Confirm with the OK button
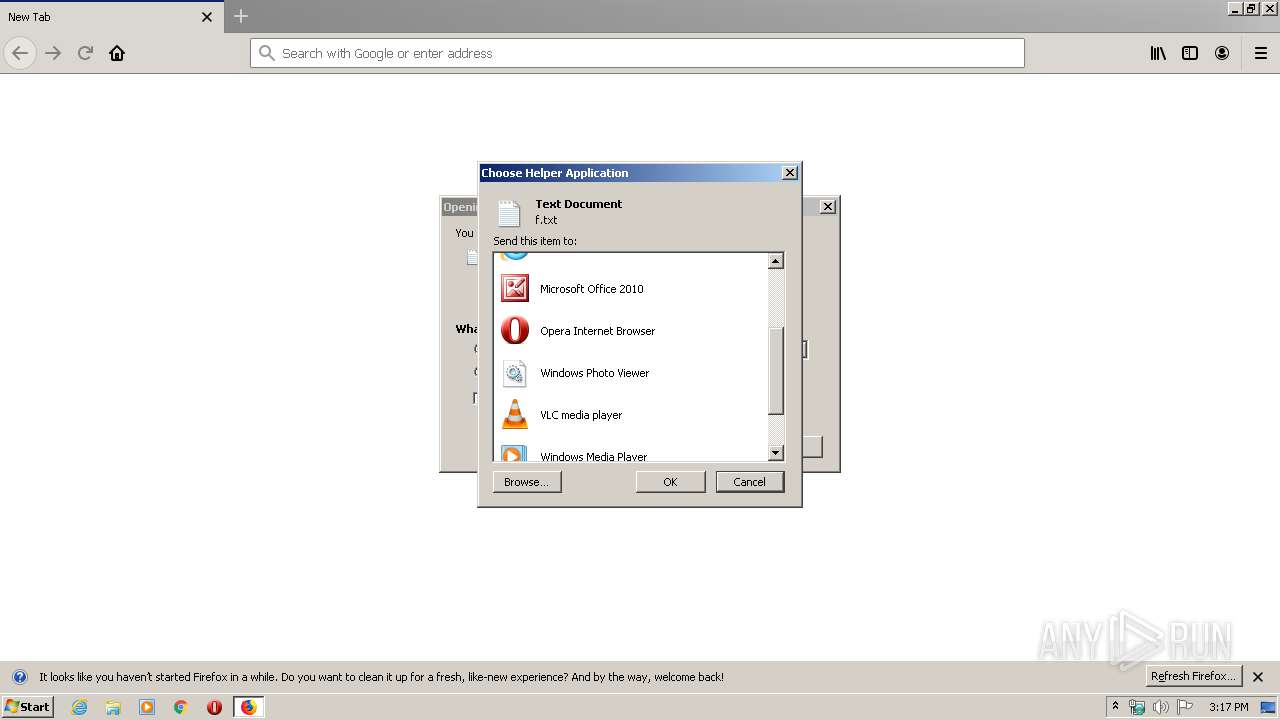 [670, 482]
